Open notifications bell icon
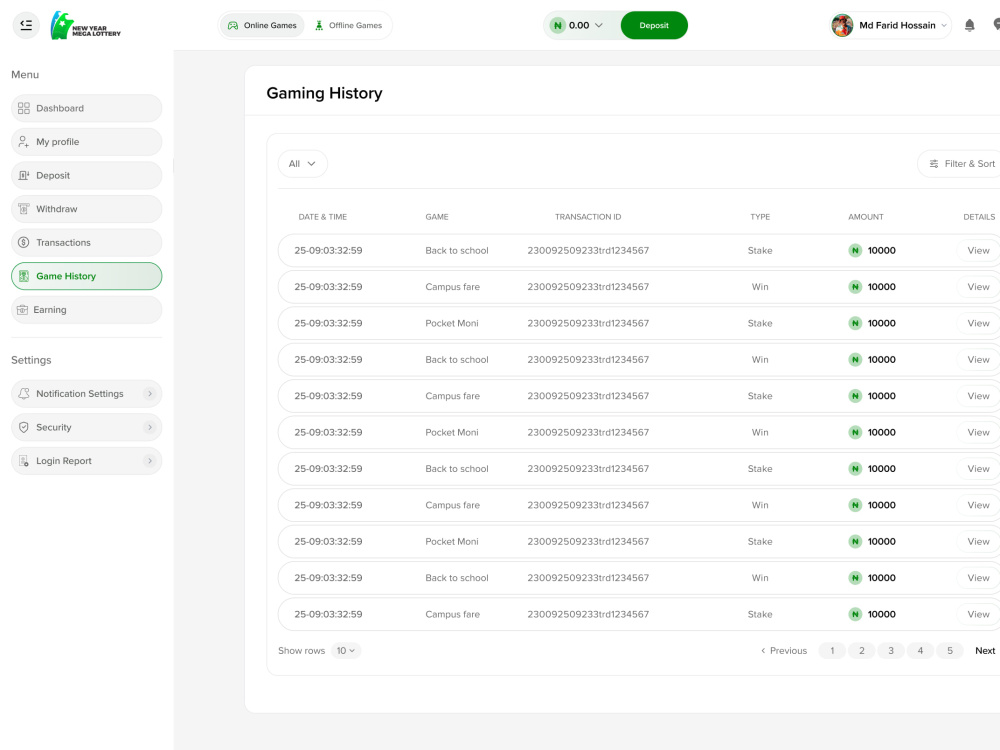 [969, 26]
